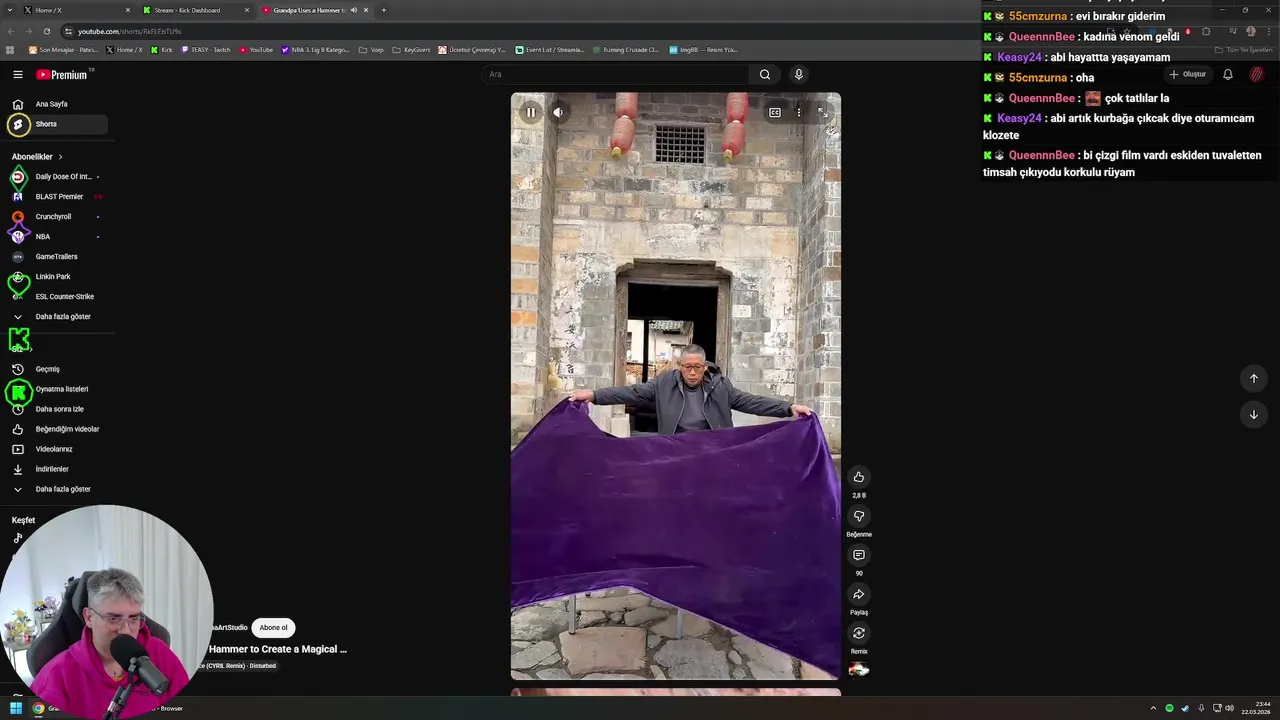Open YouTube notifications bell
The width and height of the screenshot is (1280, 720).
(1228, 74)
